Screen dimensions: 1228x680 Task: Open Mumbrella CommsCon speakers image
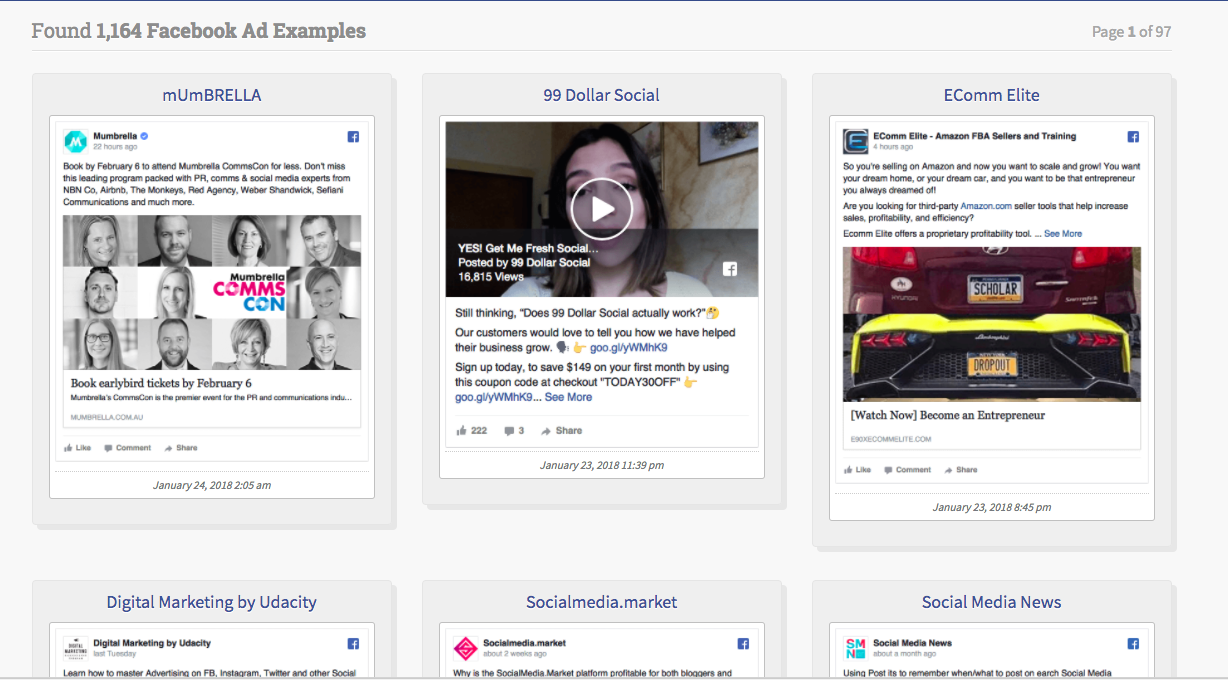pyautogui.click(x=212, y=291)
